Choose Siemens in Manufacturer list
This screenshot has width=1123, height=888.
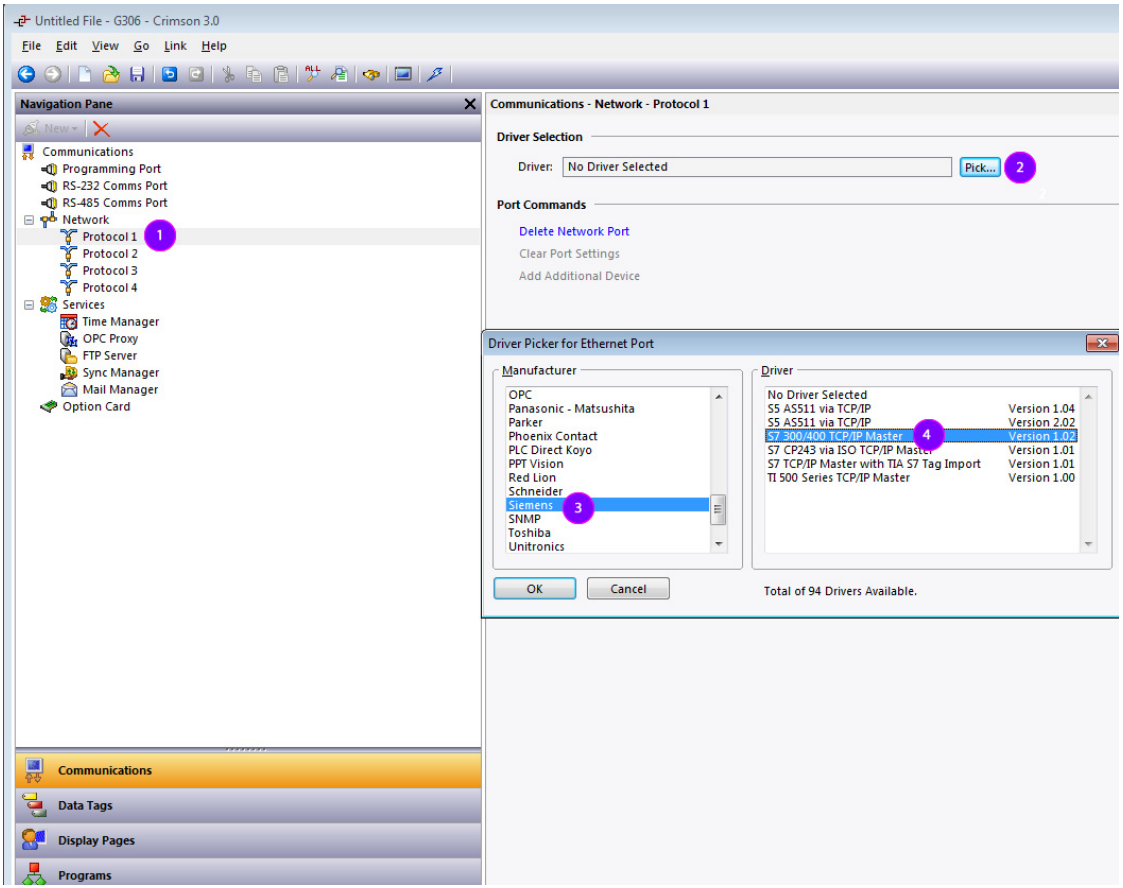(x=607, y=506)
